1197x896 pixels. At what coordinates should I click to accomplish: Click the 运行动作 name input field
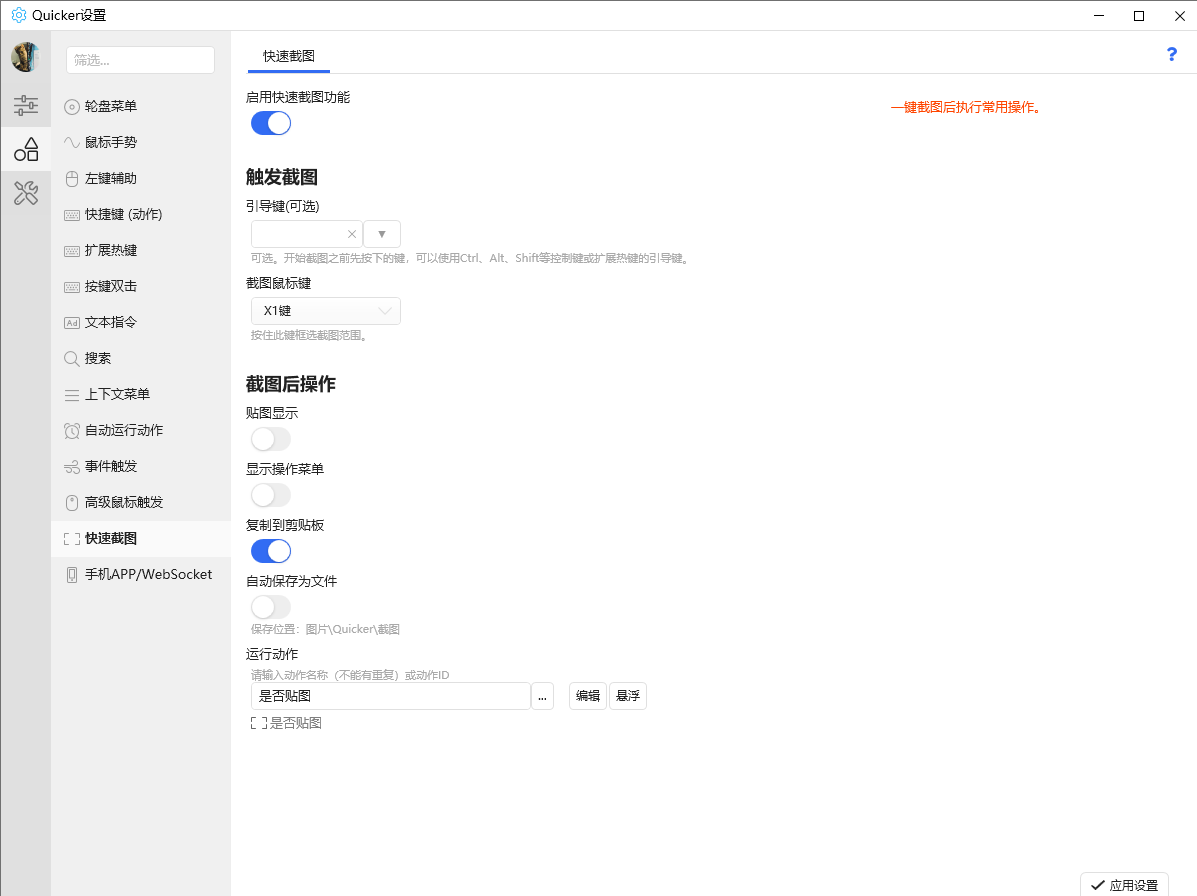[391, 696]
